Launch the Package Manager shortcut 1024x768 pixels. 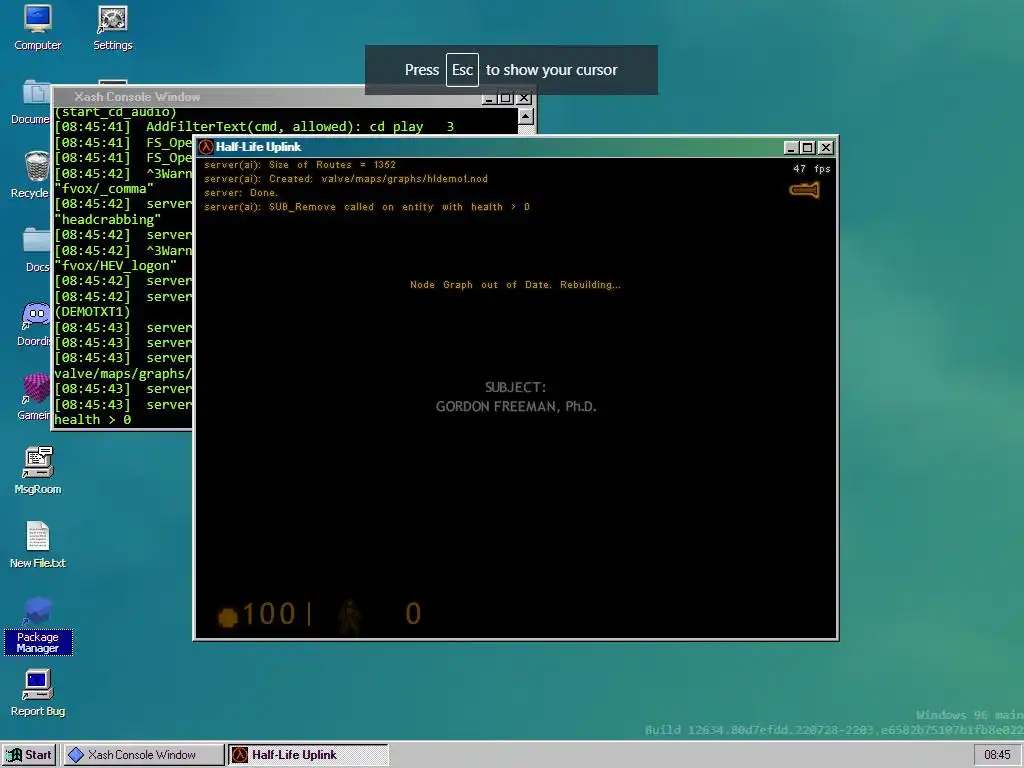[x=37, y=625]
